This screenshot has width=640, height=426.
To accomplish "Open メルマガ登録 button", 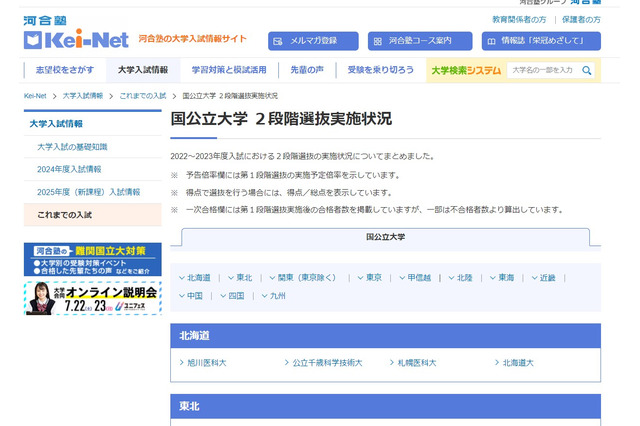I will [x=313, y=41].
